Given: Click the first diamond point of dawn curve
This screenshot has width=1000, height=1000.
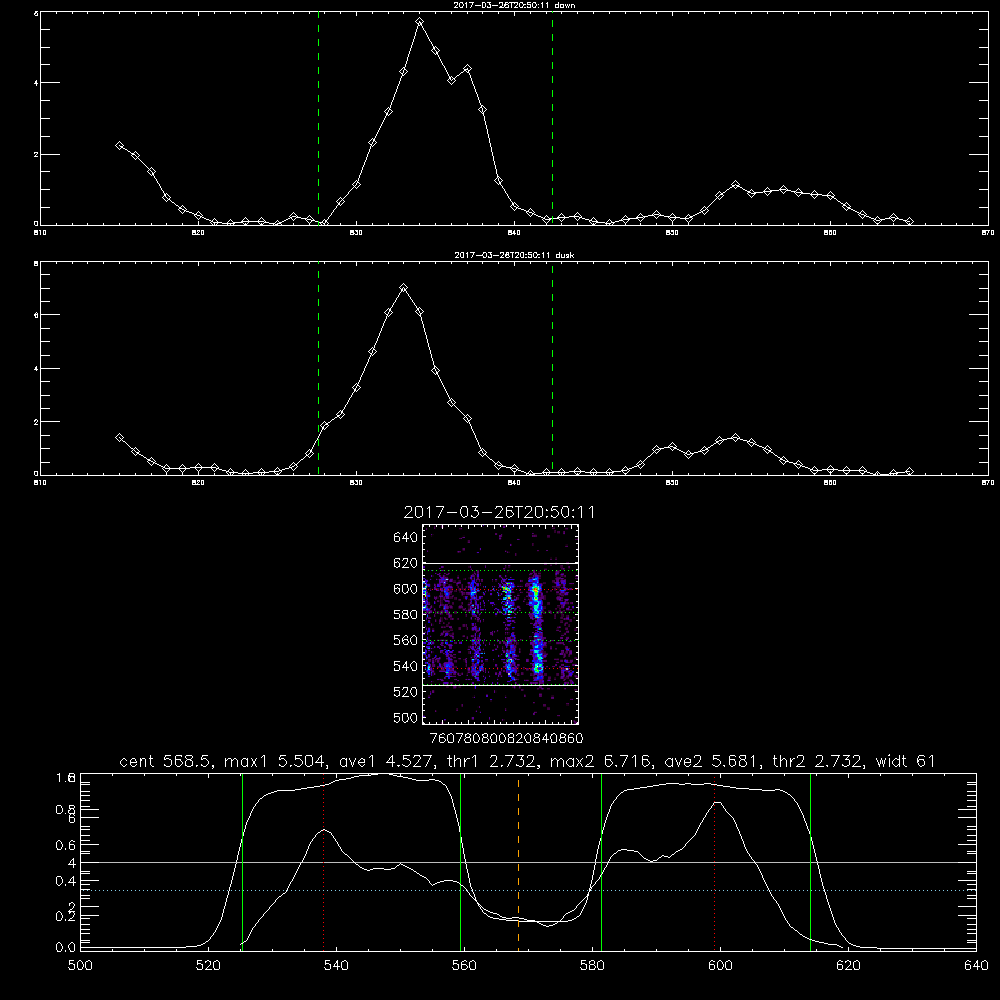Looking at the screenshot, I should tap(119, 145).
